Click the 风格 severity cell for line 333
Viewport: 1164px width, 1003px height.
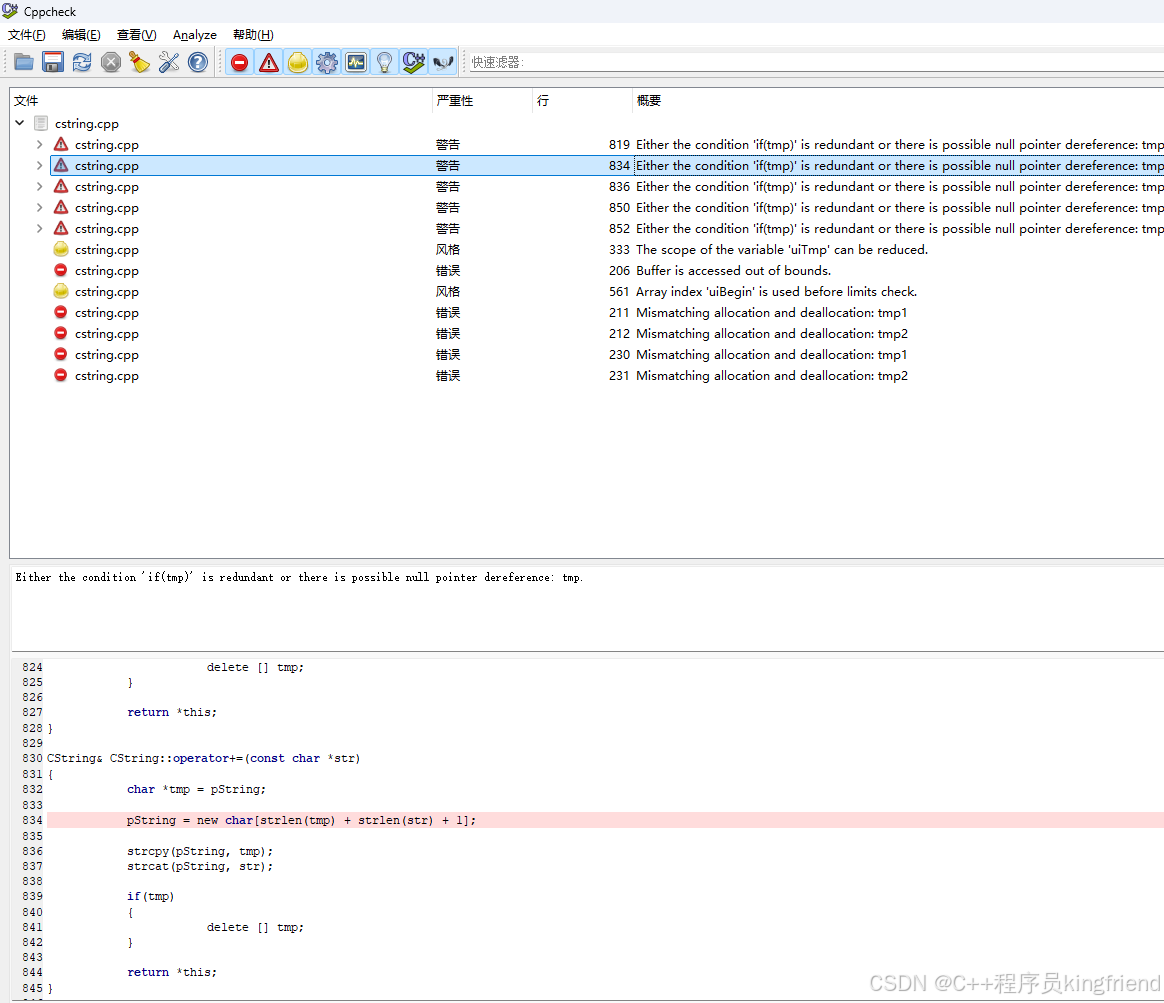[x=448, y=250]
